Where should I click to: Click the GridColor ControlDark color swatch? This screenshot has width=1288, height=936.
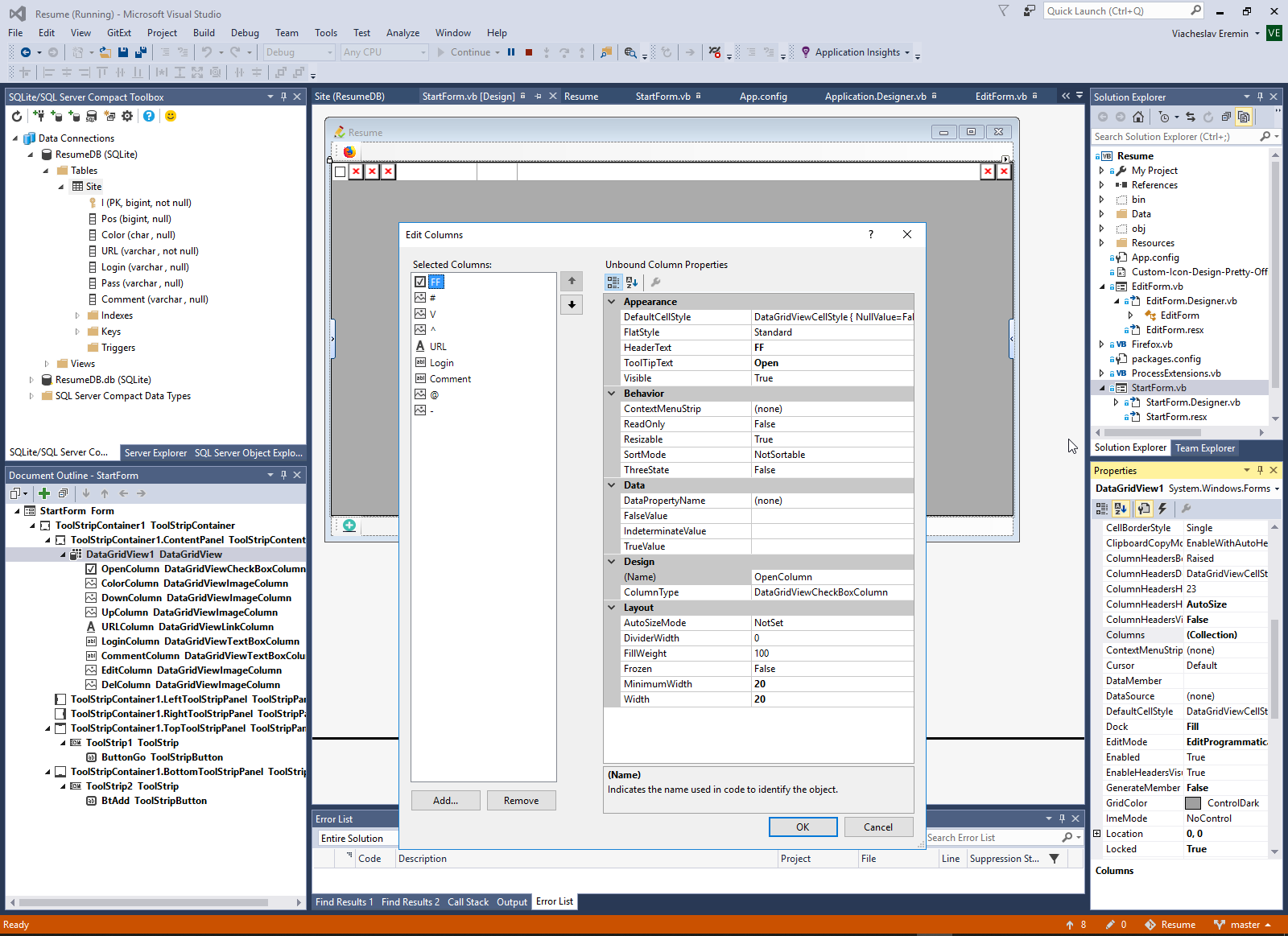(x=1193, y=803)
